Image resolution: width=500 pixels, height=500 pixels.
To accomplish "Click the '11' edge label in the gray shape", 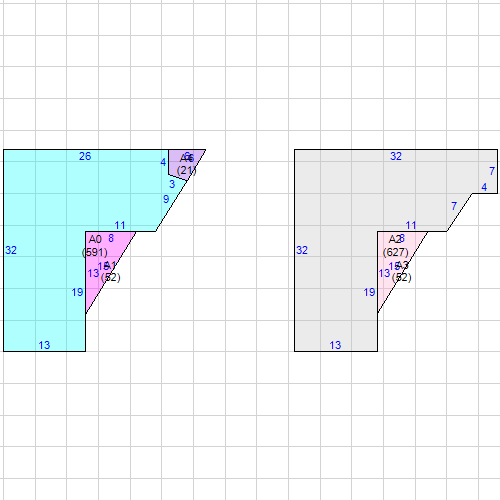I will (411, 225).
